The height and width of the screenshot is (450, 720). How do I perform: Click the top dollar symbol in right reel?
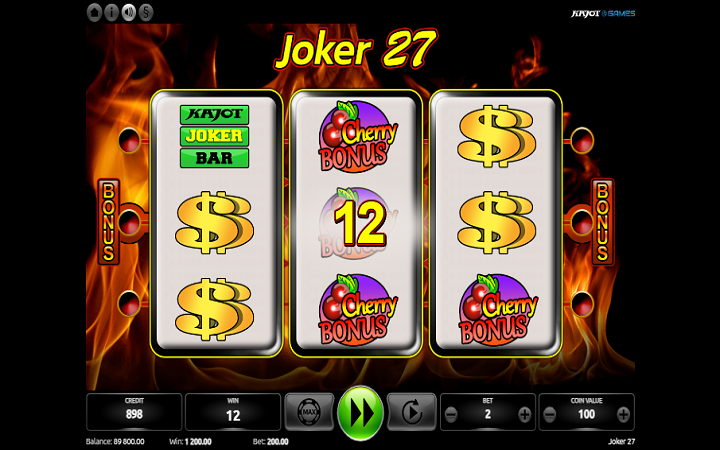tap(496, 136)
